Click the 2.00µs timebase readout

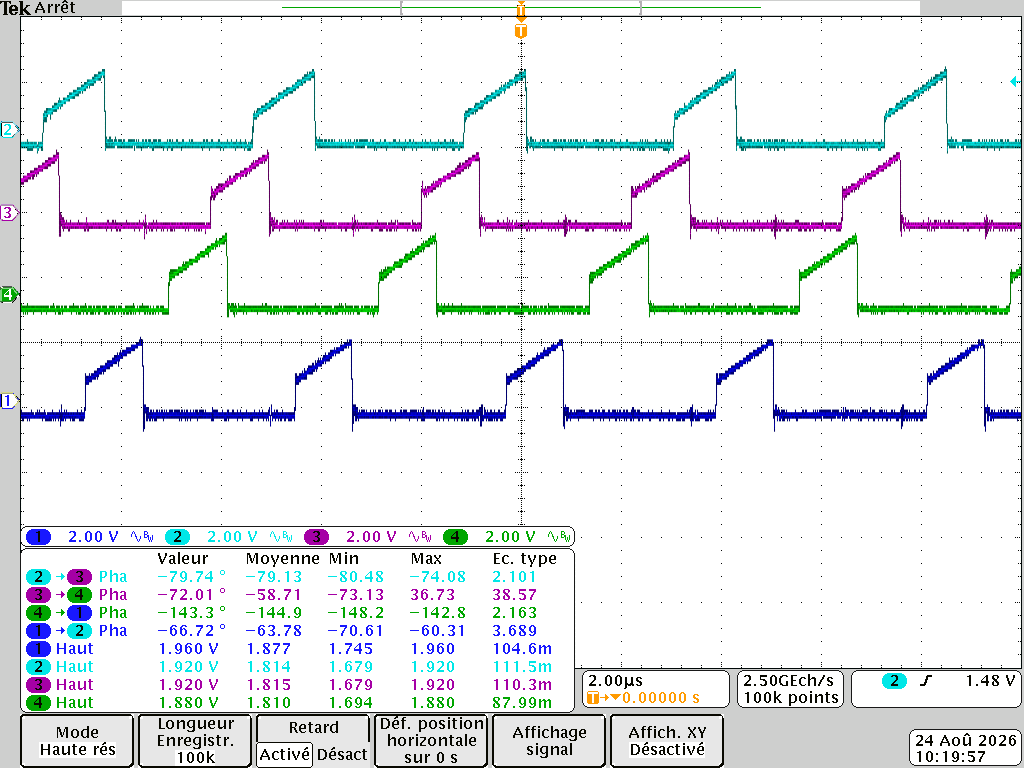pyautogui.click(x=615, y=680)
